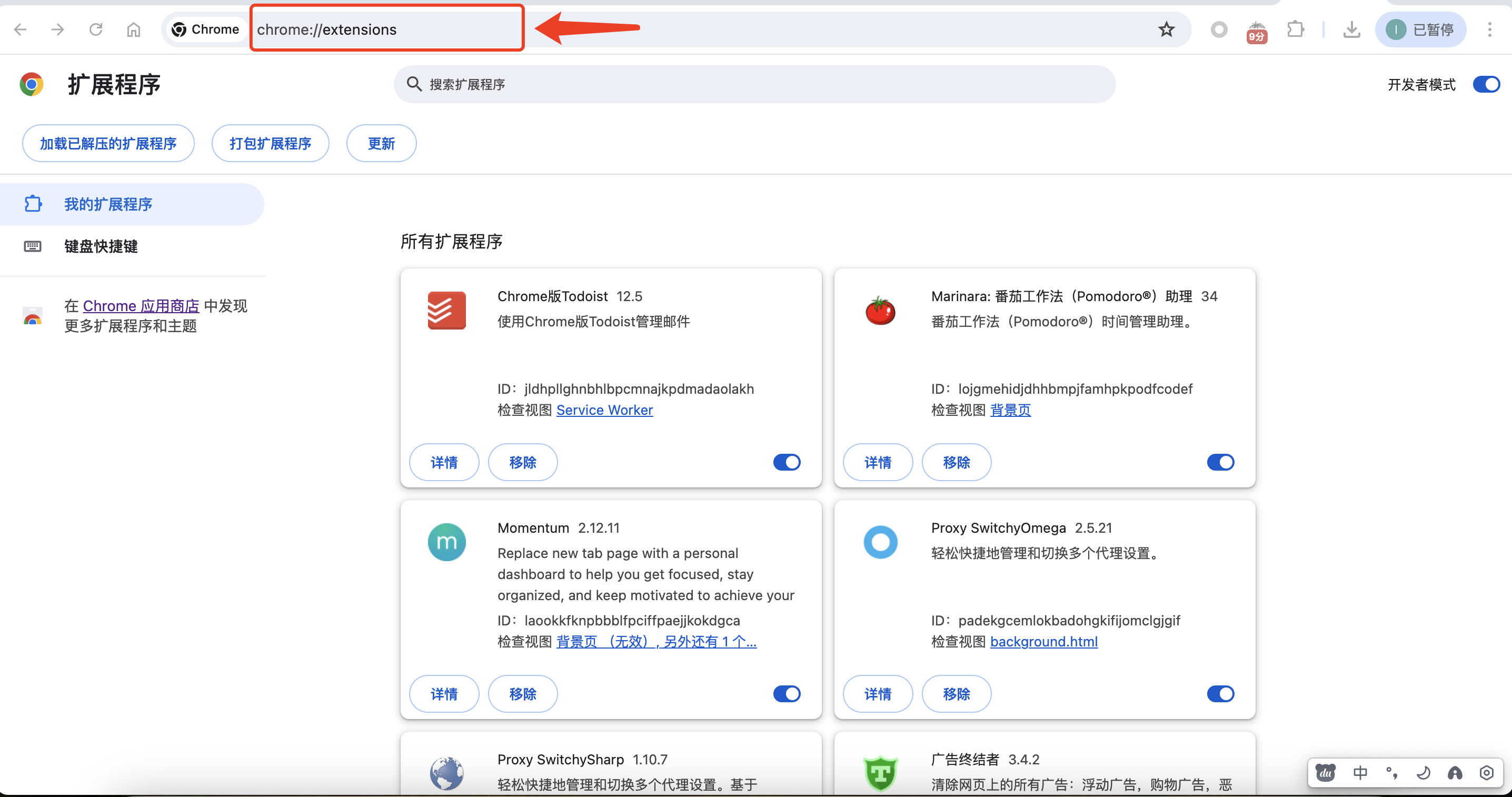Turn off 开发者模式 toggle

1486,85
